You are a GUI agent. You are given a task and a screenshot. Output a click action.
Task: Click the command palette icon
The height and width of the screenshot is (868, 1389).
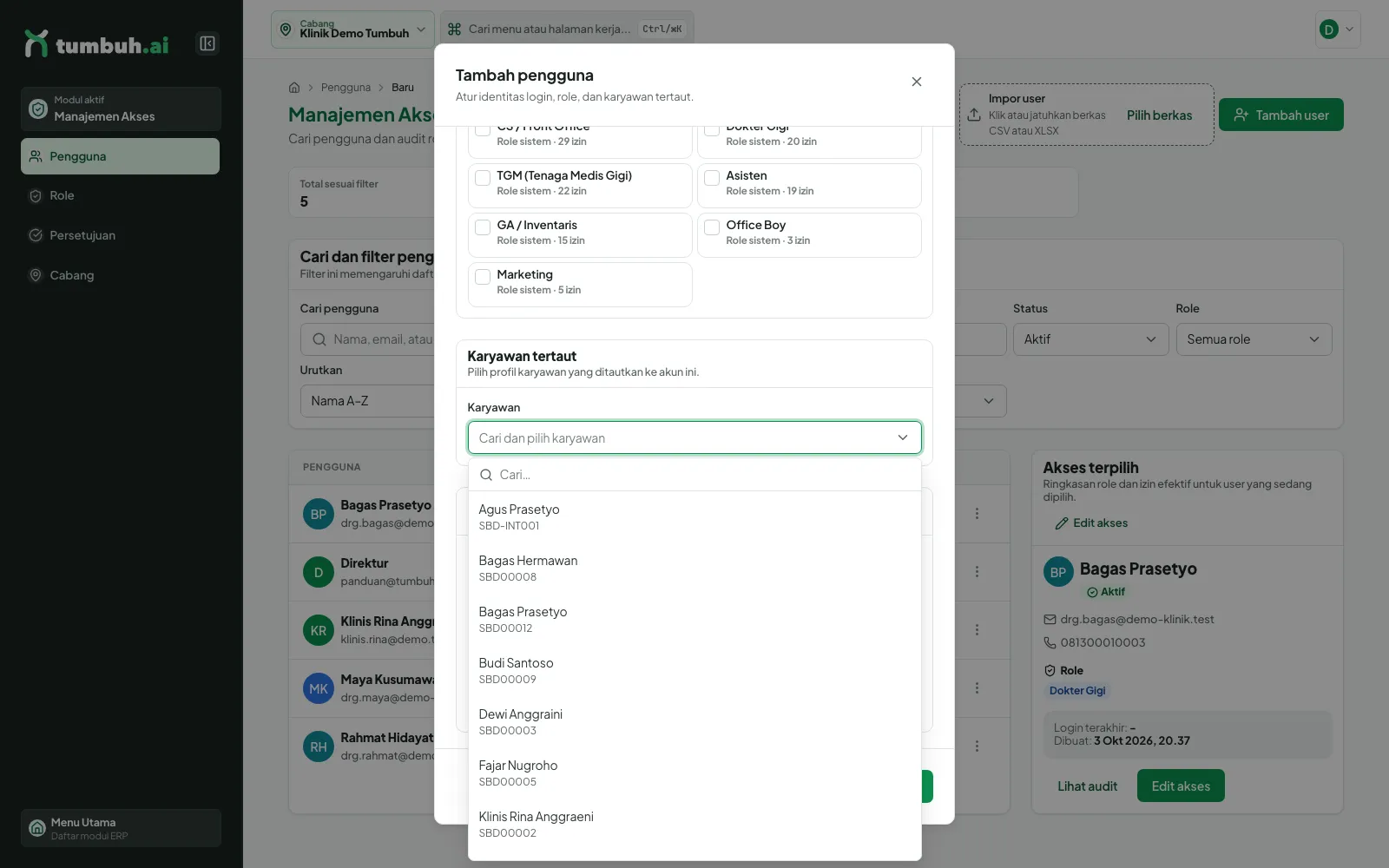454,30
